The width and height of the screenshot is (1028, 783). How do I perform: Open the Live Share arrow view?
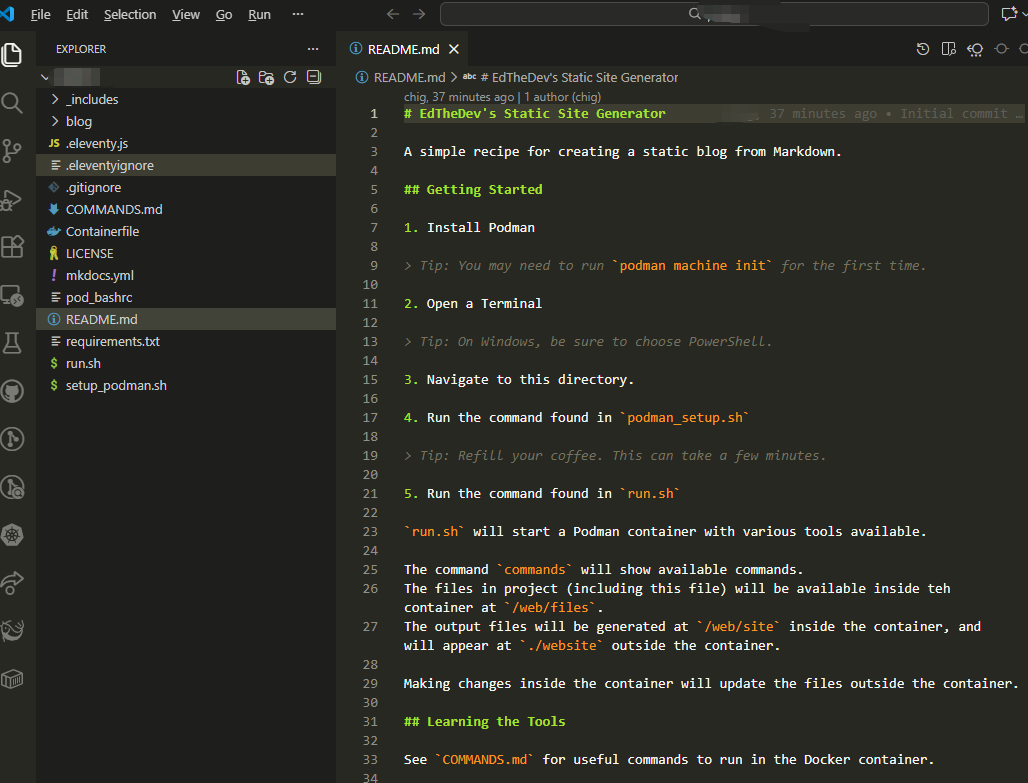(x=12, y=582)
